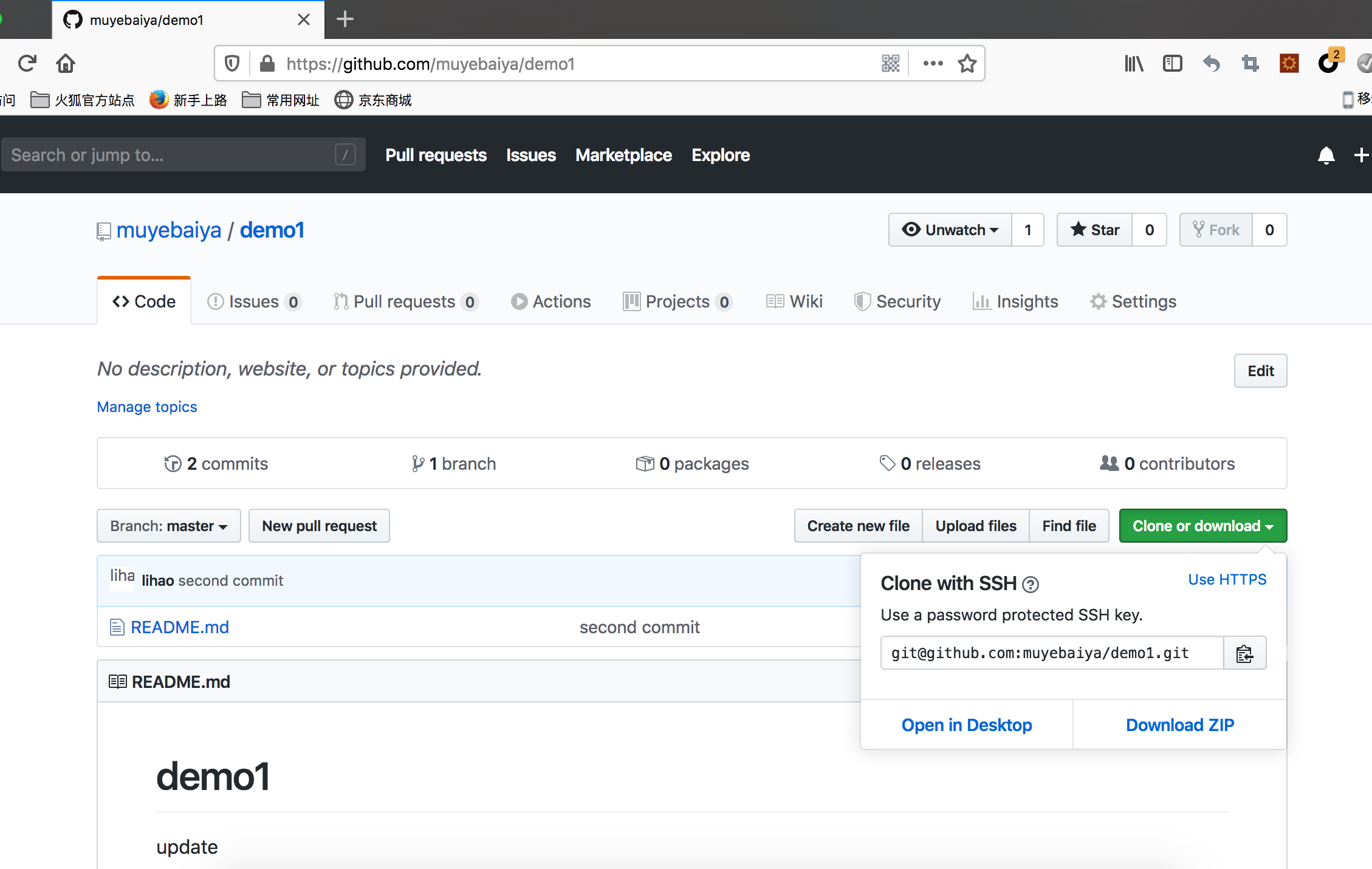Image resolution: width=1372 pixels, height=869 pixels.
Task: Show site security info via padlock icon
Action: 267,63
